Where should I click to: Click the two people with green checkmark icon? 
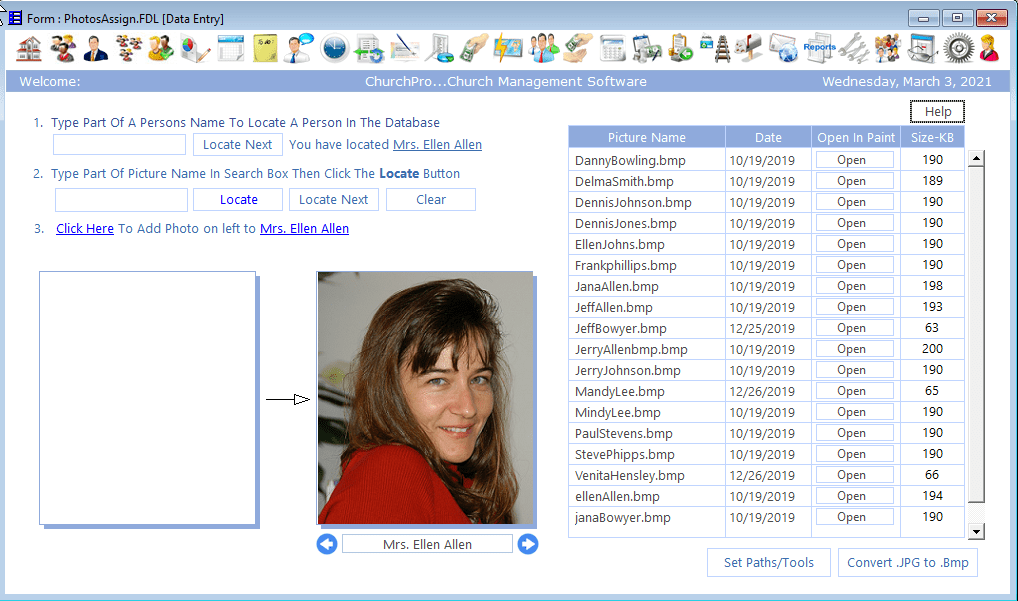161,49
